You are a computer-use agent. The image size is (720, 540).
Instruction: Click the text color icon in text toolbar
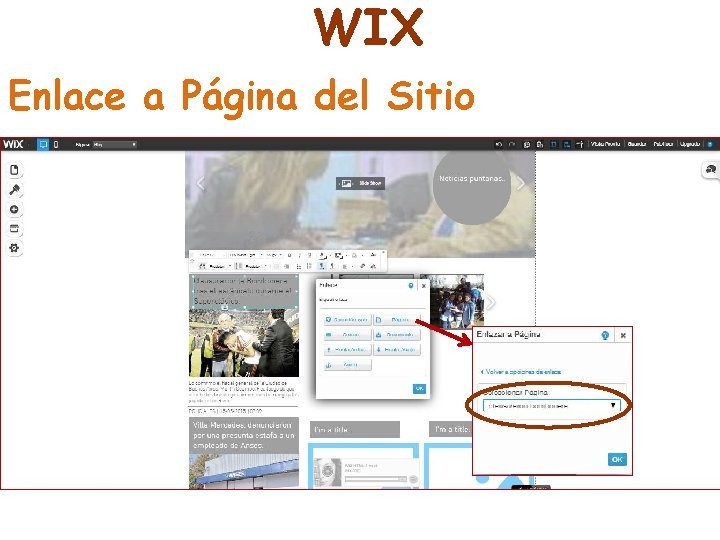pyautogui.click(x=323, y=255)
